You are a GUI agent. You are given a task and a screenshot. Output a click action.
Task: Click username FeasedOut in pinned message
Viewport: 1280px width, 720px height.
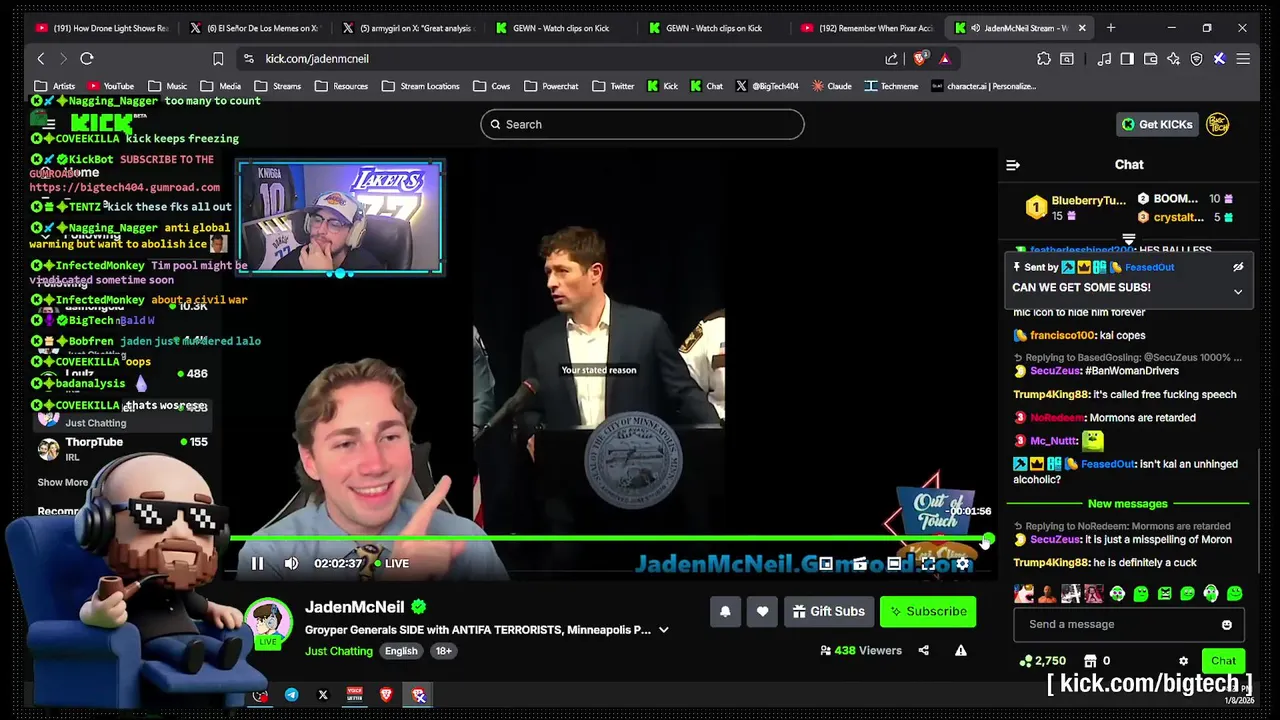click(1149, 267)
